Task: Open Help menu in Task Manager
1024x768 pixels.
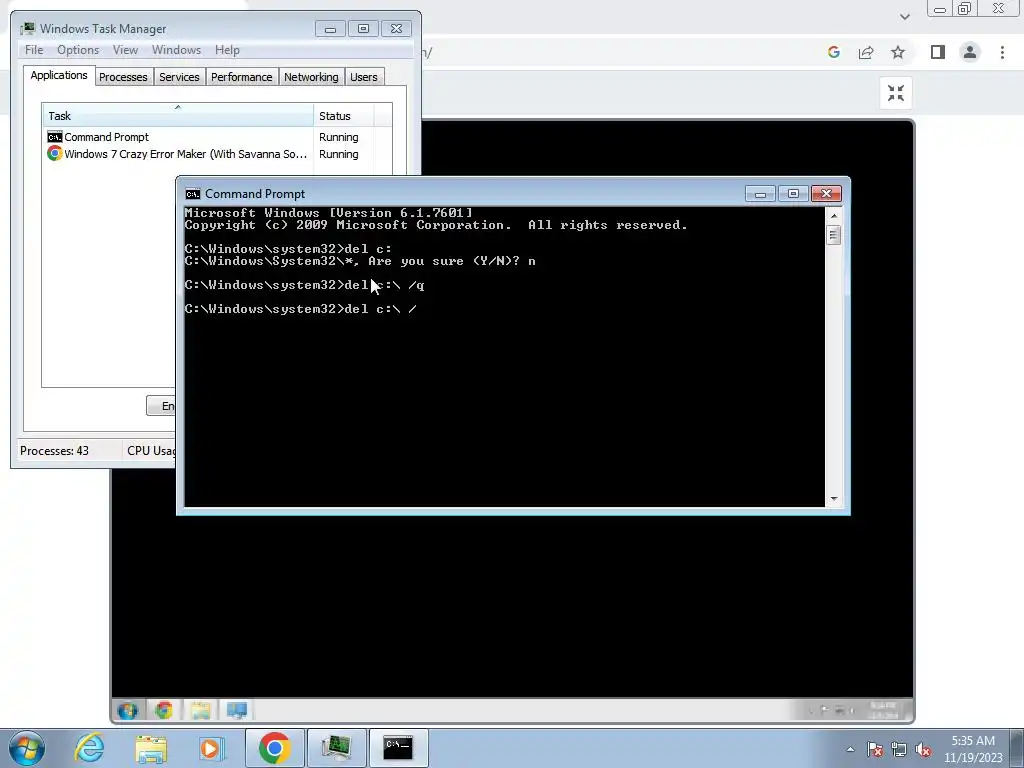Action: tap(227, 50)
